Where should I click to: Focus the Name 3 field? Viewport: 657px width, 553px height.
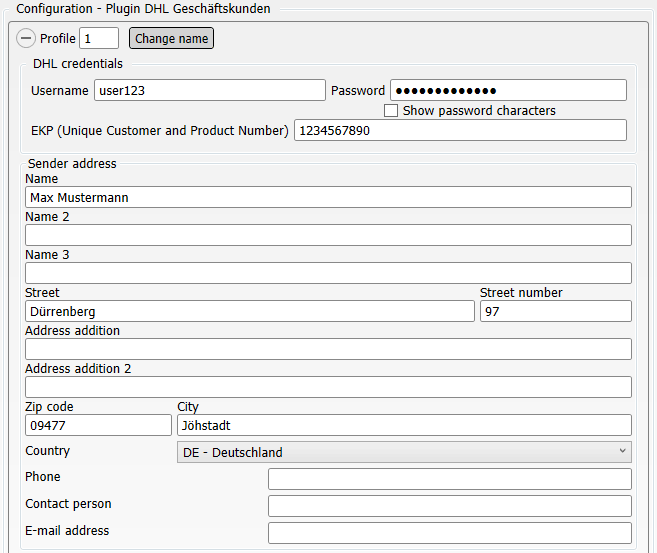click(x=328, y=273)
